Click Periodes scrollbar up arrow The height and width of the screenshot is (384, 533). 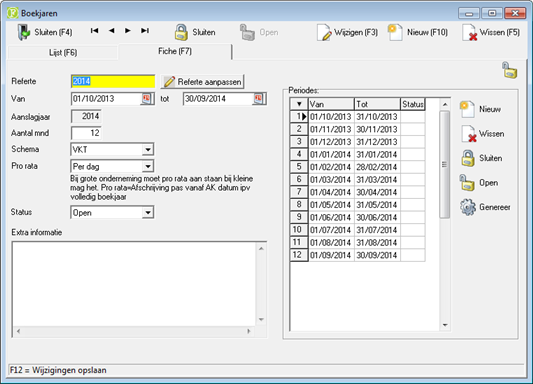coord(445,104)
